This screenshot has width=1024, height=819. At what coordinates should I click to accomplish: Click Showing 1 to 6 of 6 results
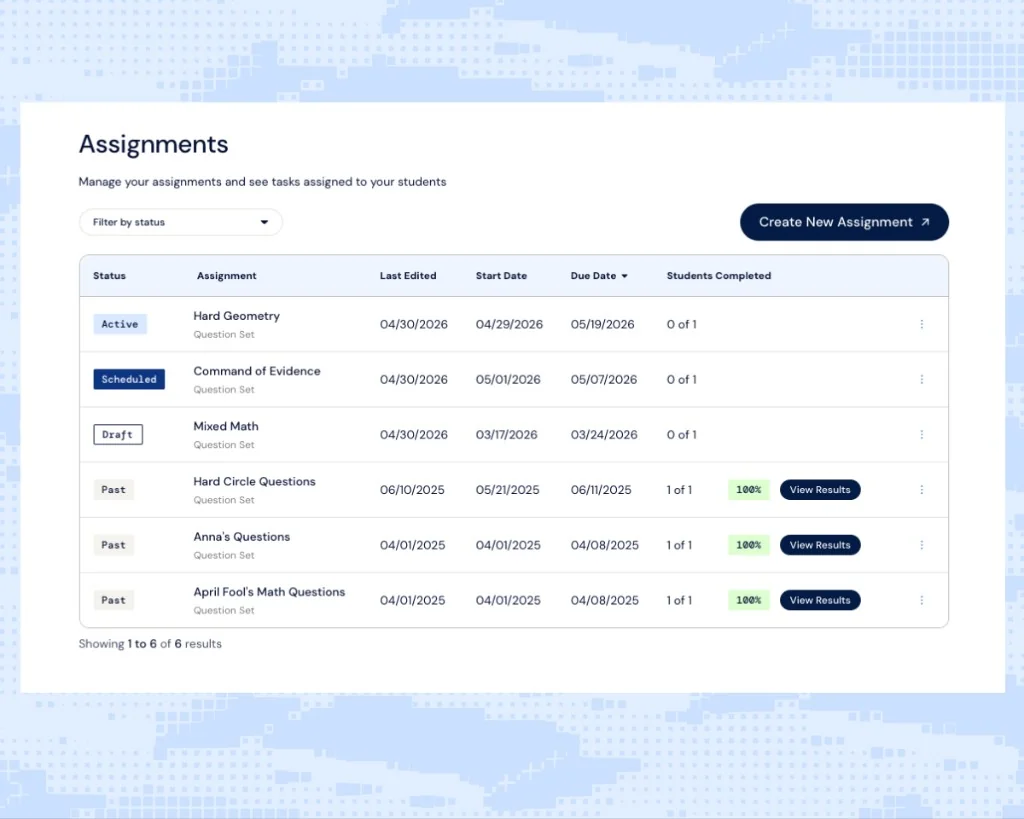[150, 644]
